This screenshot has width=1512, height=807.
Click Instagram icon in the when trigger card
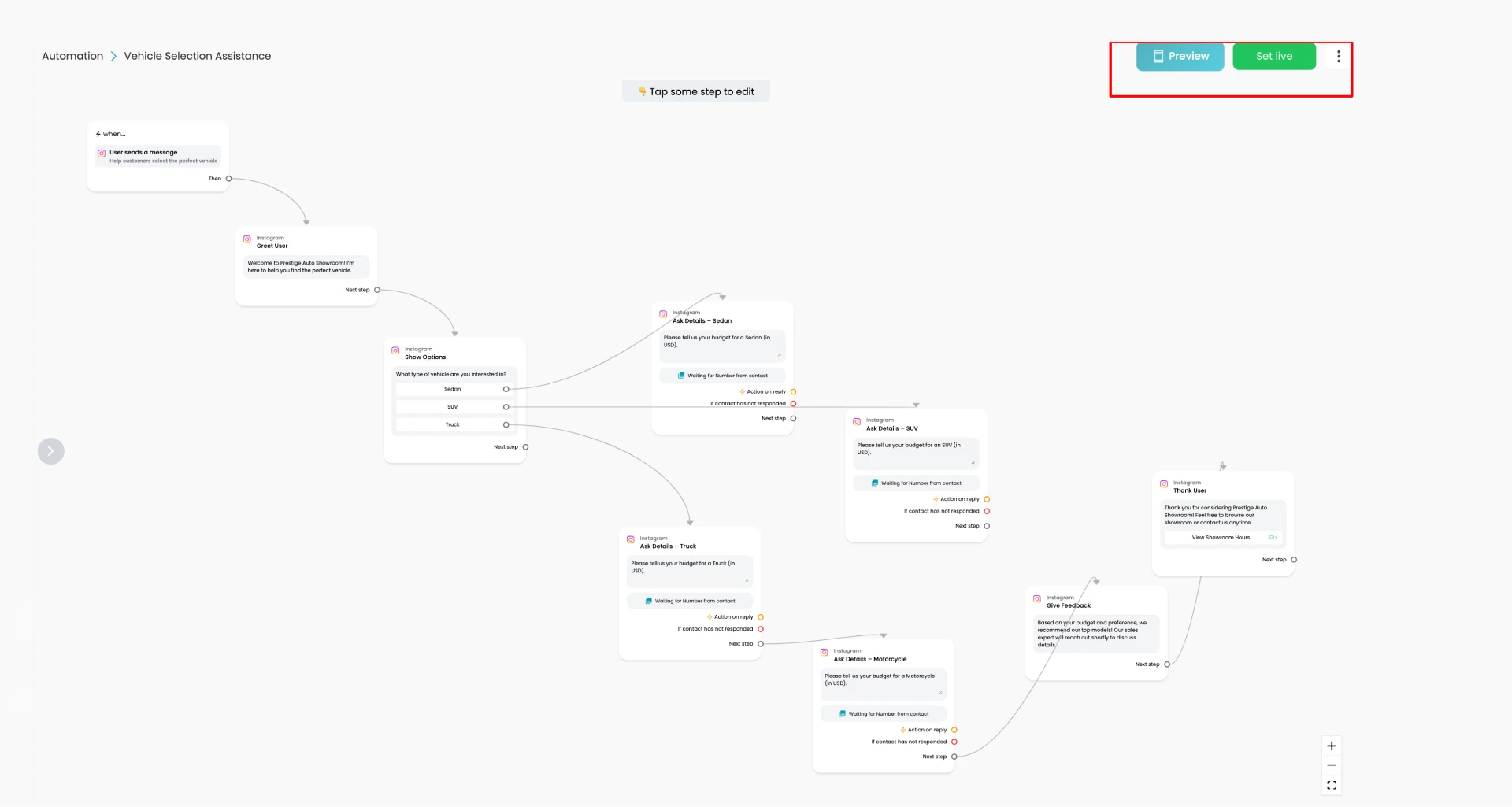coord(102,154)
